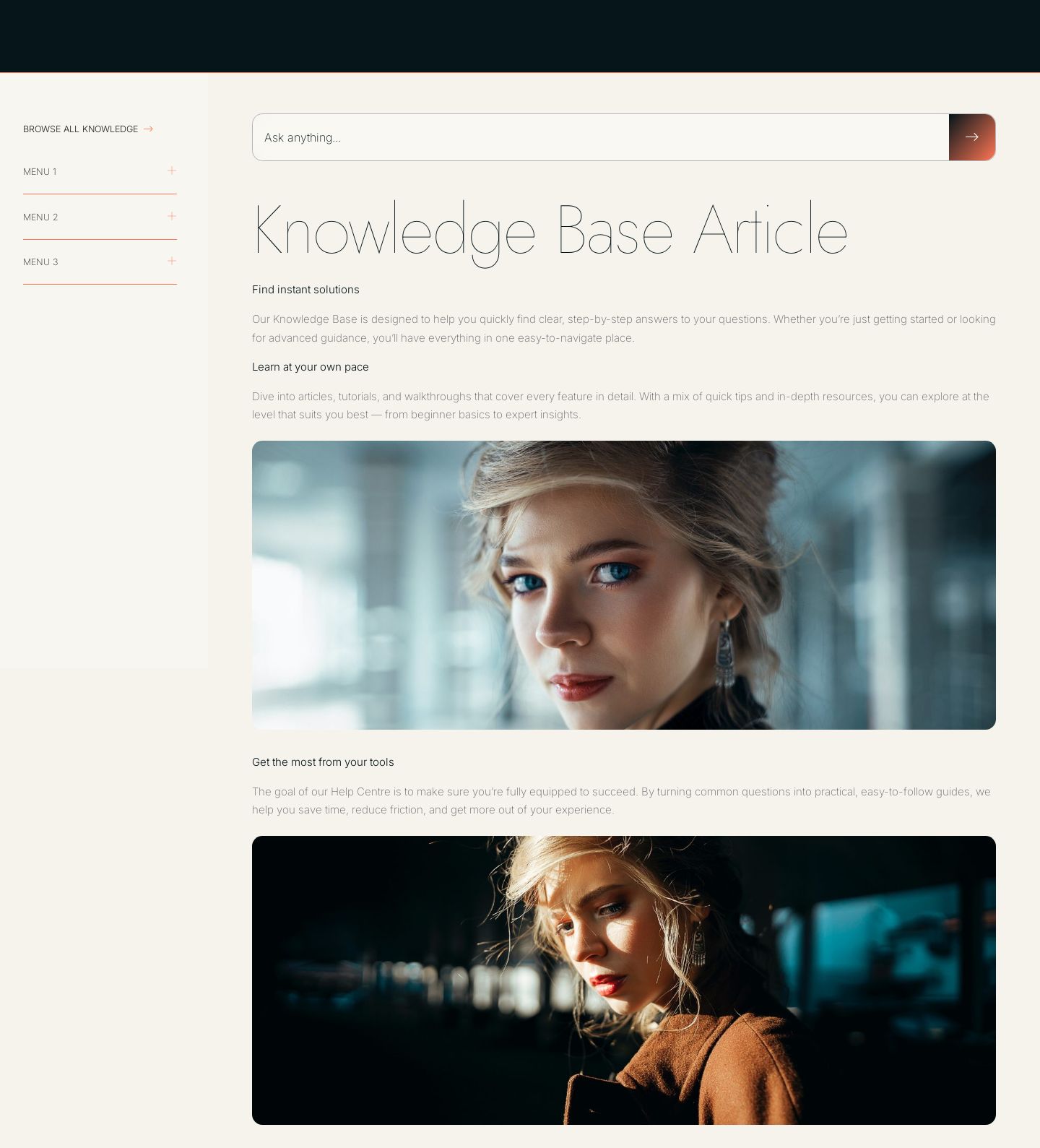Click the Get the most from your tools subheading

[x=323, y=762]
